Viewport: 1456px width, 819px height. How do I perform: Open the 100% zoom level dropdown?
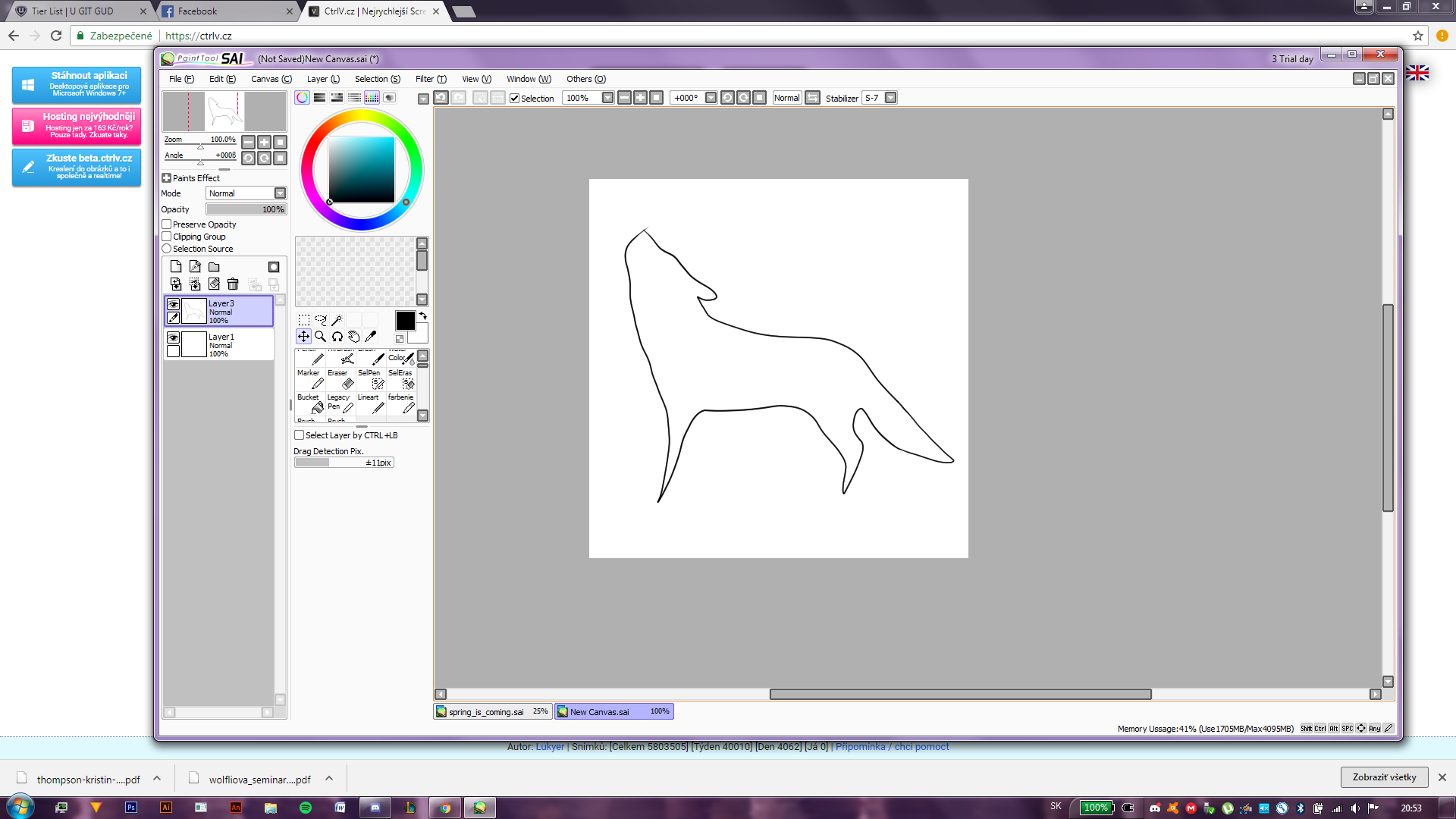coord(607,98)
